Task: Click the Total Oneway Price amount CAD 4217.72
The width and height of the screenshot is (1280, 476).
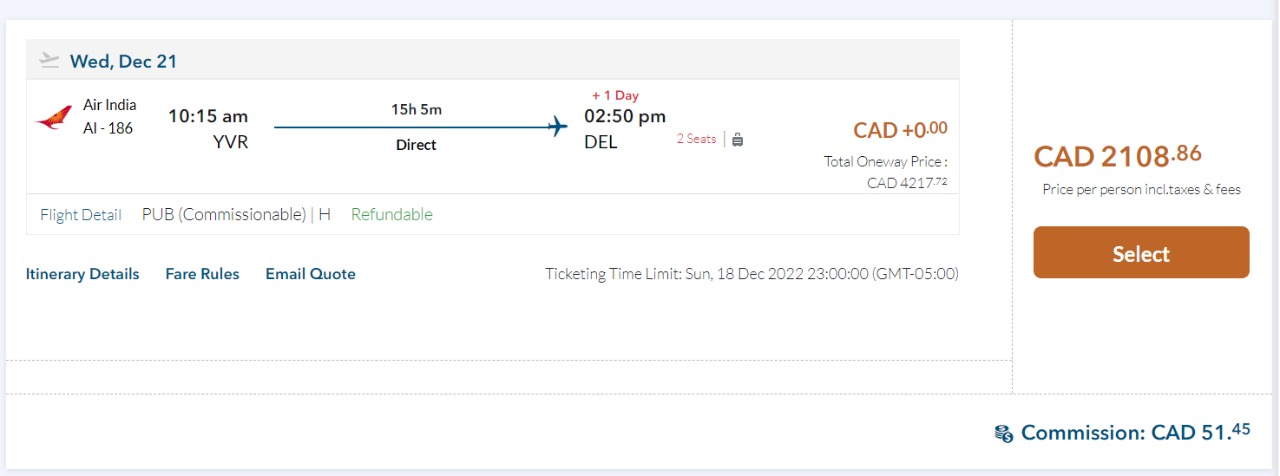Action: click(907, 182)
